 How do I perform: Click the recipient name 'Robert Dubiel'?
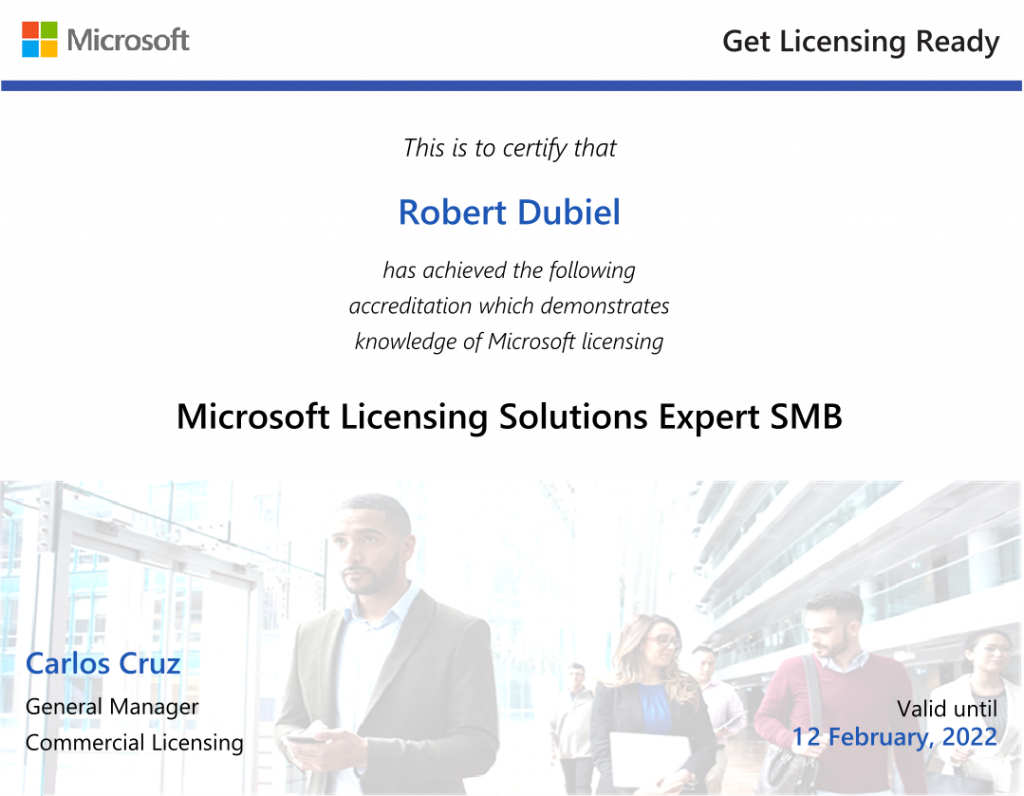point(509,212)
